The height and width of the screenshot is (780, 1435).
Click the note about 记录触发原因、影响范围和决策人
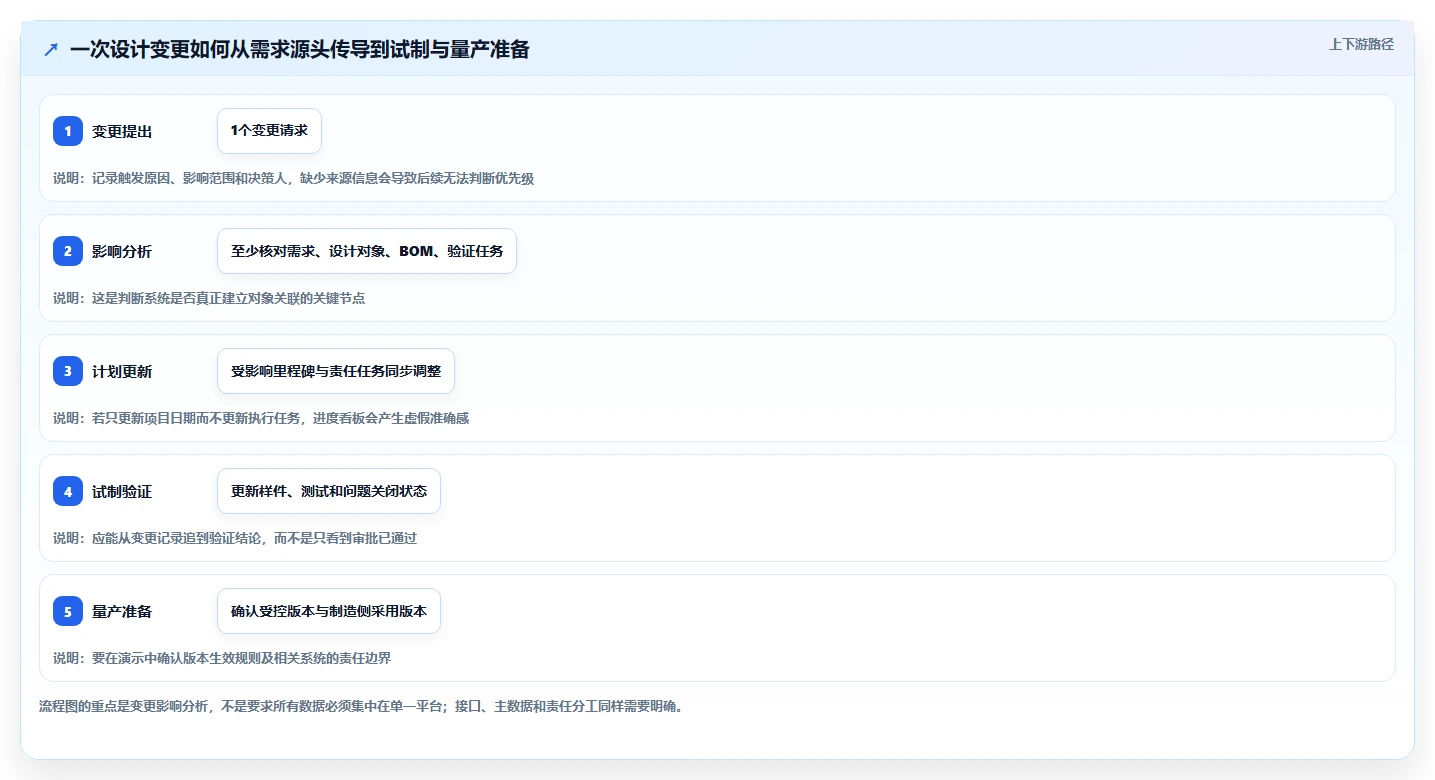tap(294, 178)
